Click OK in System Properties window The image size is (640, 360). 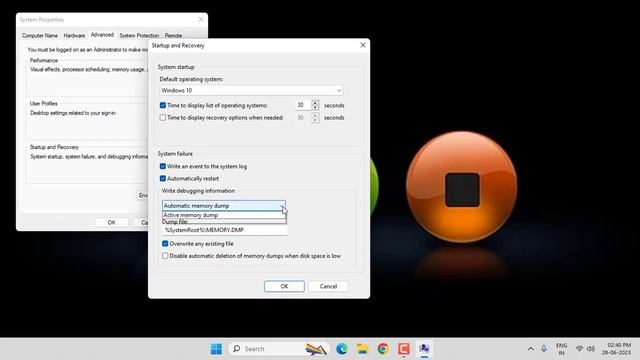pos(111,222)
